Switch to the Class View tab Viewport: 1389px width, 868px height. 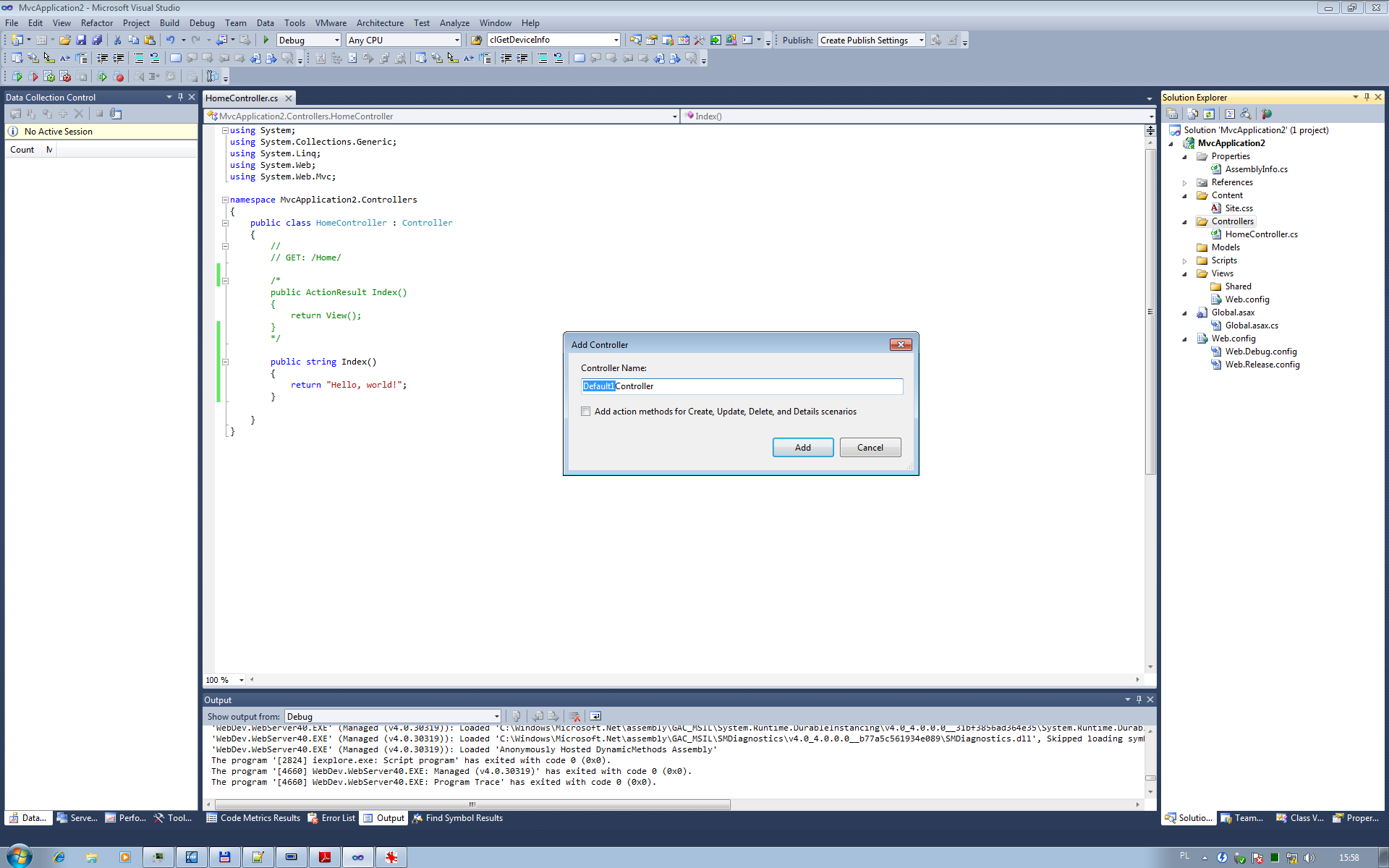[x=1299, y=818]
